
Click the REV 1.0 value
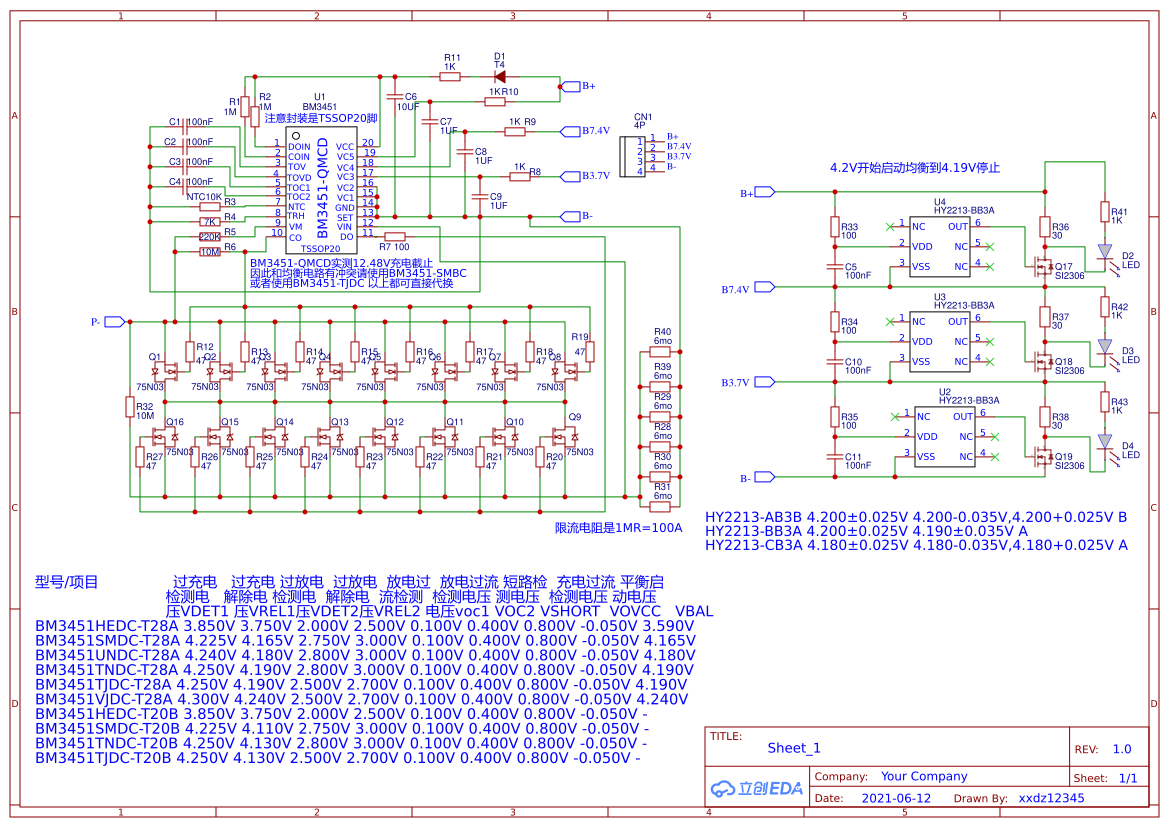tap(1122, 749)
